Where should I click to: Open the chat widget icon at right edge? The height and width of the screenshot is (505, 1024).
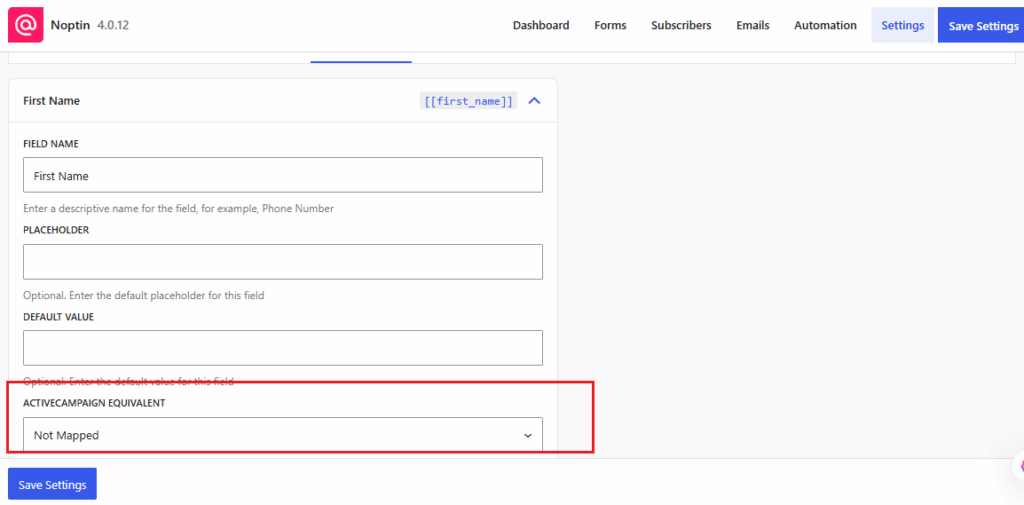click(x=1019, y=466)
